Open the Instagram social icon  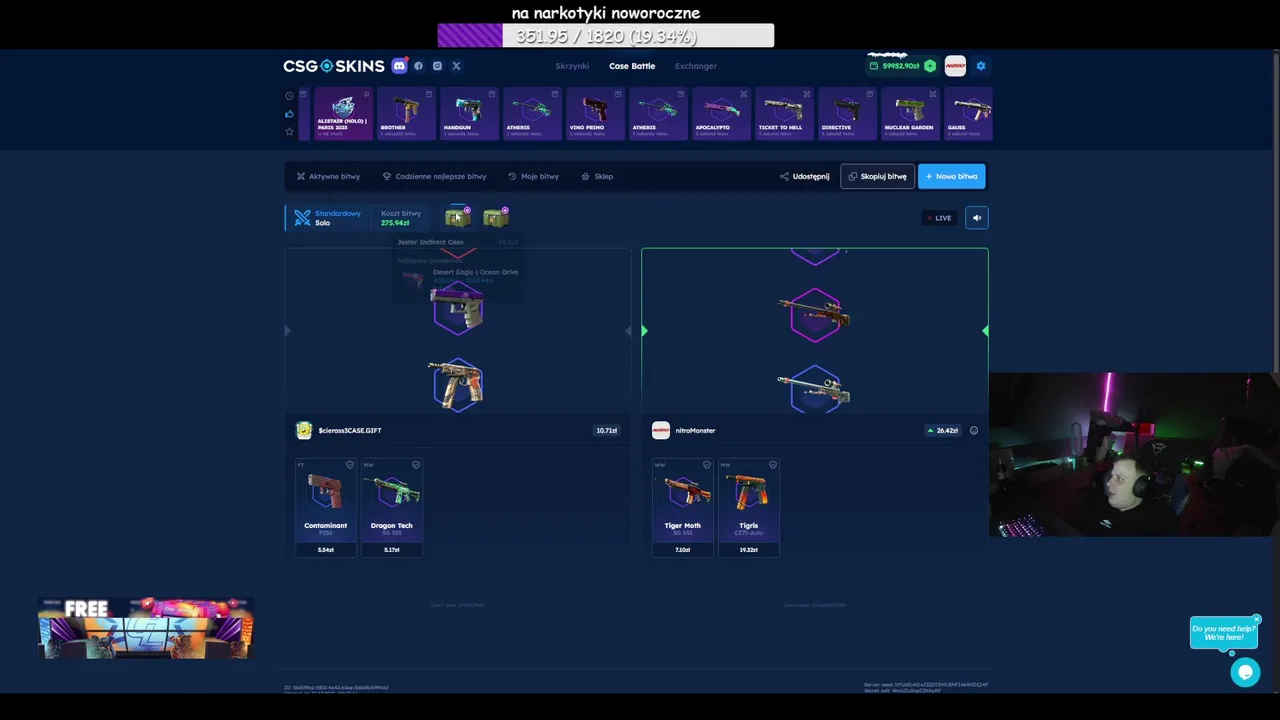[x=437, y=66]
